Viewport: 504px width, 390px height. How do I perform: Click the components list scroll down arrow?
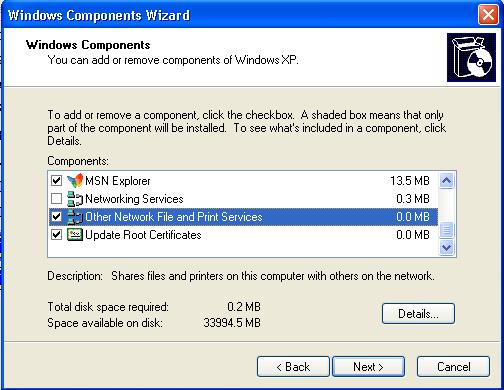[446, 248]
